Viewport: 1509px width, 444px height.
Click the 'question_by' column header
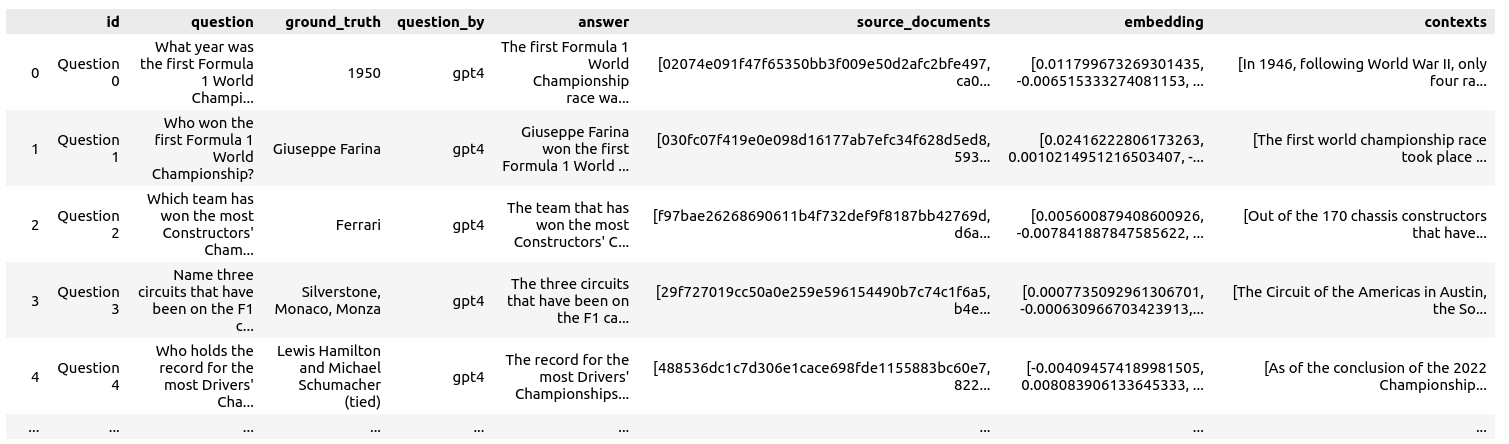click(440, 21)
